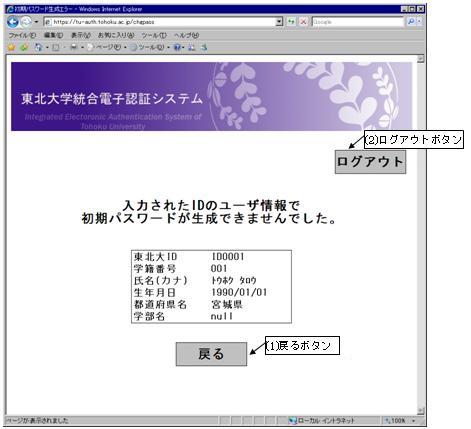
Task: Click the 戻る button
Action: click(211, 354)
